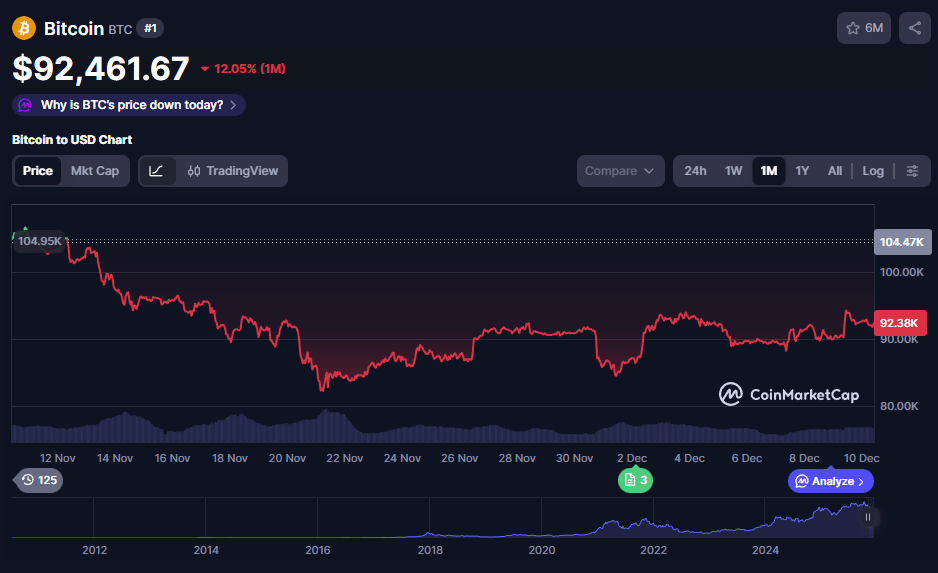Select the 1M time range
Screen dimensions: 938x573
coord(769,171)
